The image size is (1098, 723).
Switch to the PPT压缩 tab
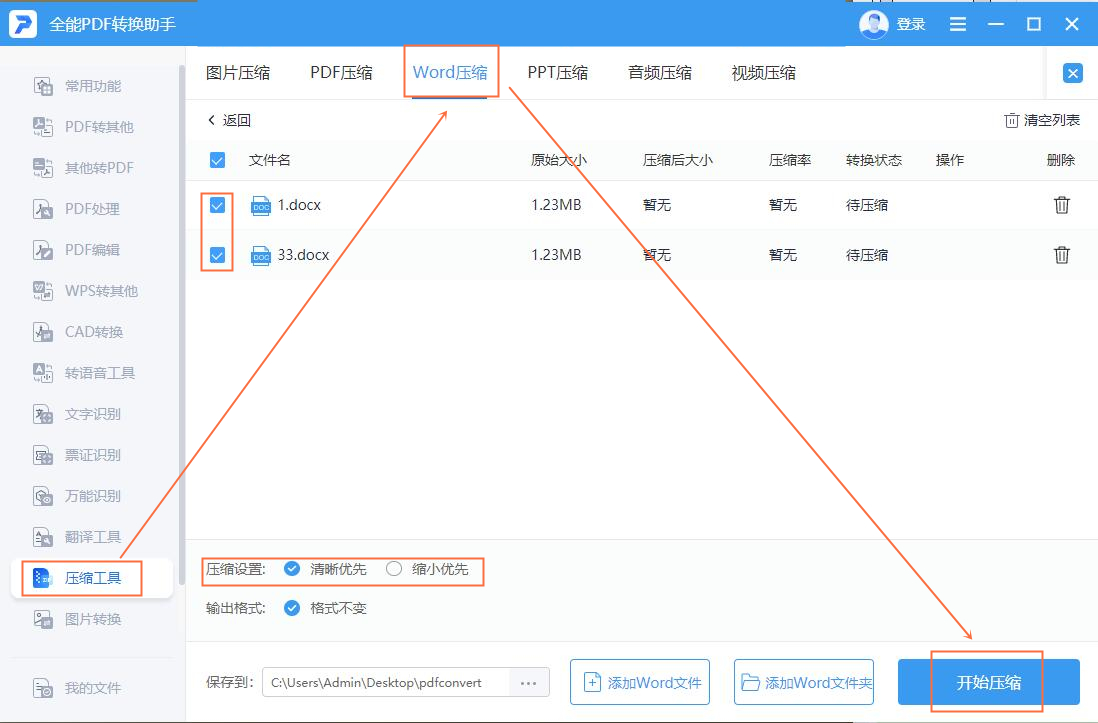[x=558, y=71]
